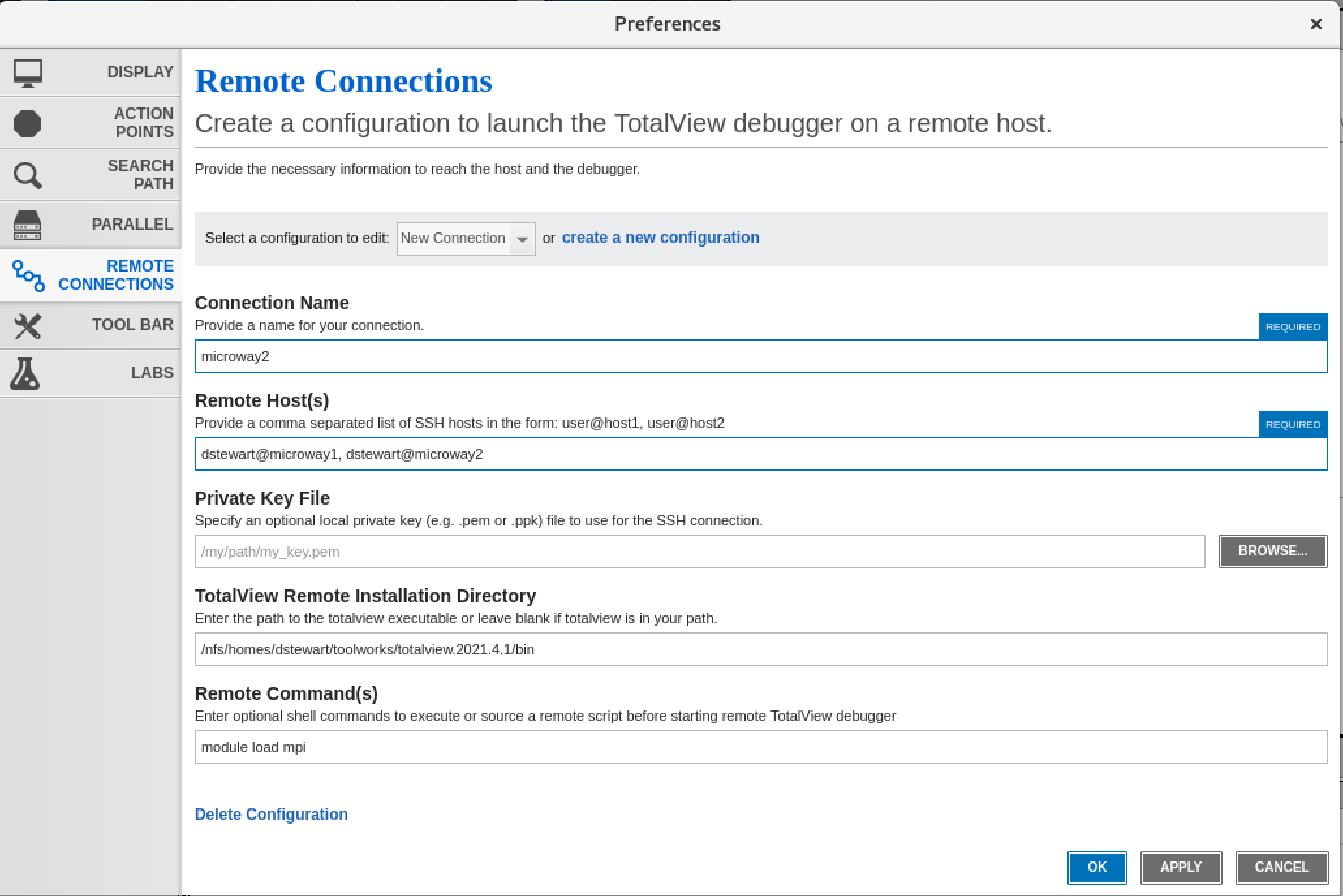Click the Search Path magnifier icon
Viewport: 1343px width, 896px height.
tap(28, 175)
